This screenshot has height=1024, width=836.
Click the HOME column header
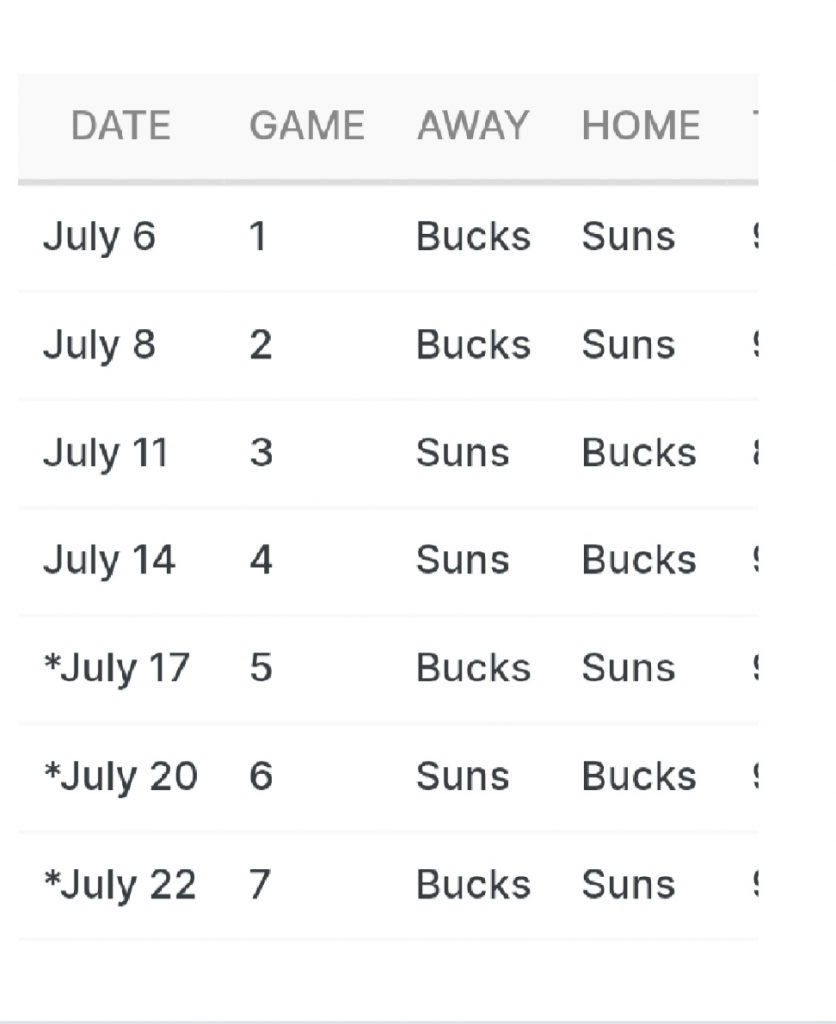(x=640, y=126)
